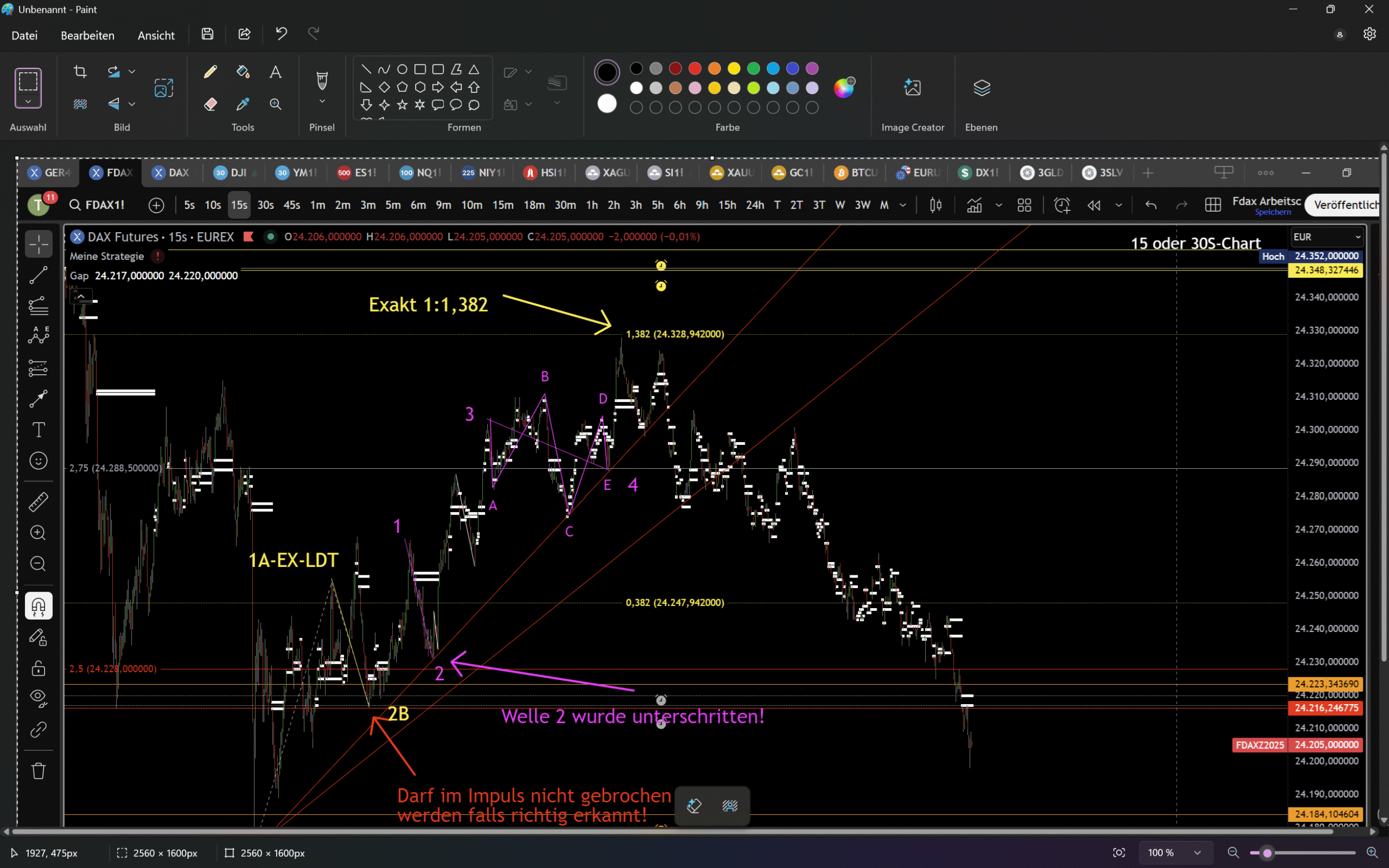Click the Text tool icon
Image resolution: width=1389 pixels, height=868 pixels.
coord(276,72)
